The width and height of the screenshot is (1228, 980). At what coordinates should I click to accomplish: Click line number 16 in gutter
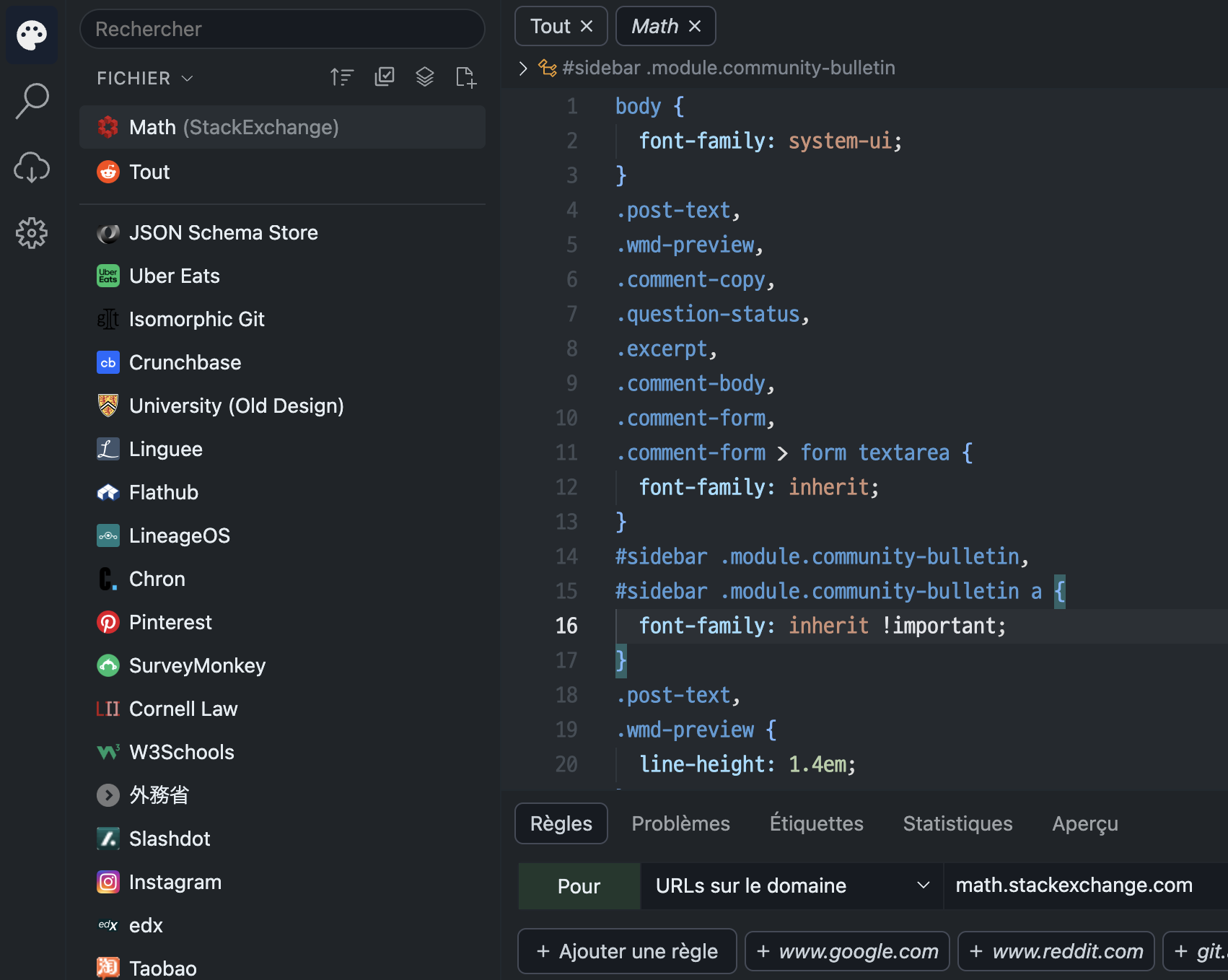click(566, 626)
